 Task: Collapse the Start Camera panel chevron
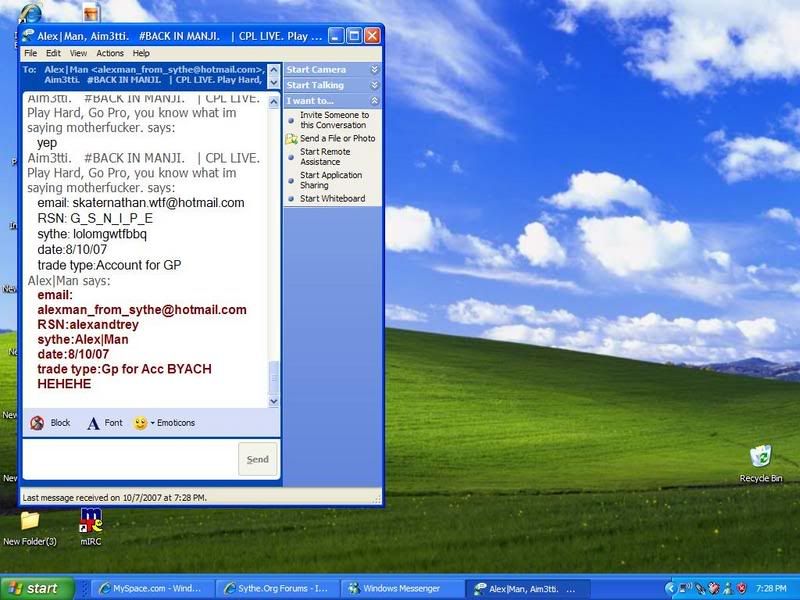tap(374, 69)
